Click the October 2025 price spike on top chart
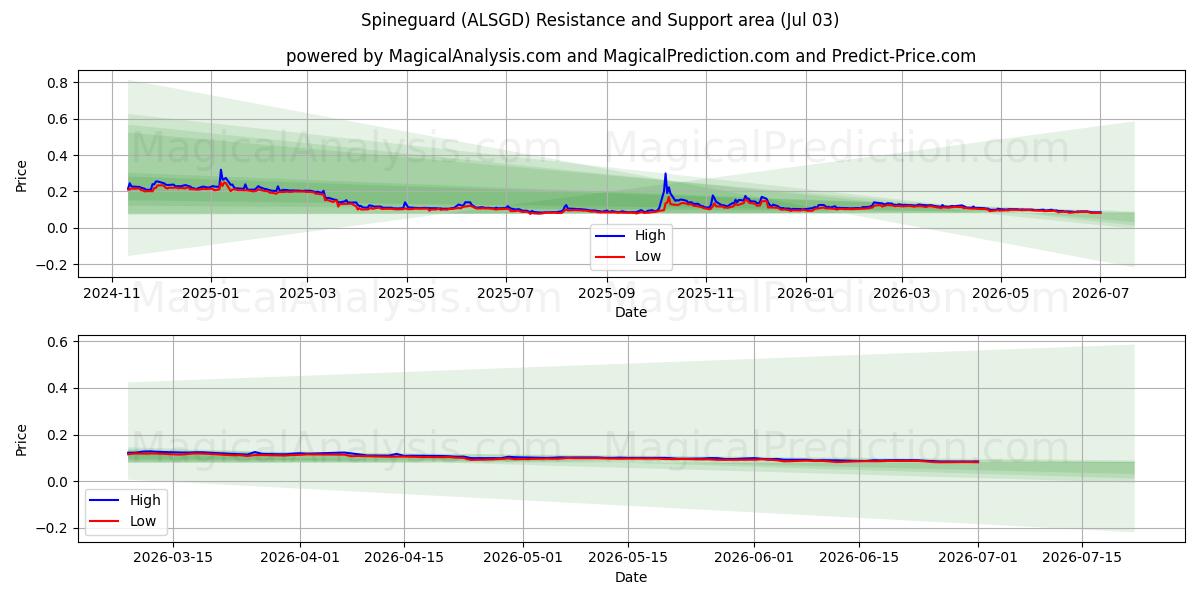Screen dimensions: 1200x600 665,174
